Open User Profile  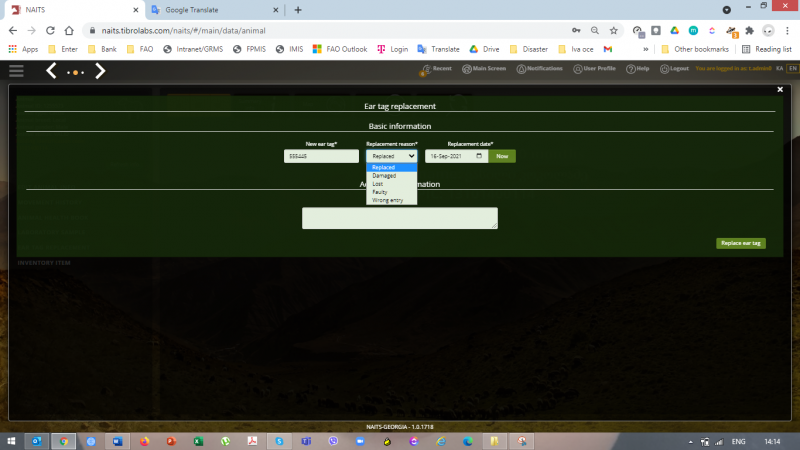(594, 69)
